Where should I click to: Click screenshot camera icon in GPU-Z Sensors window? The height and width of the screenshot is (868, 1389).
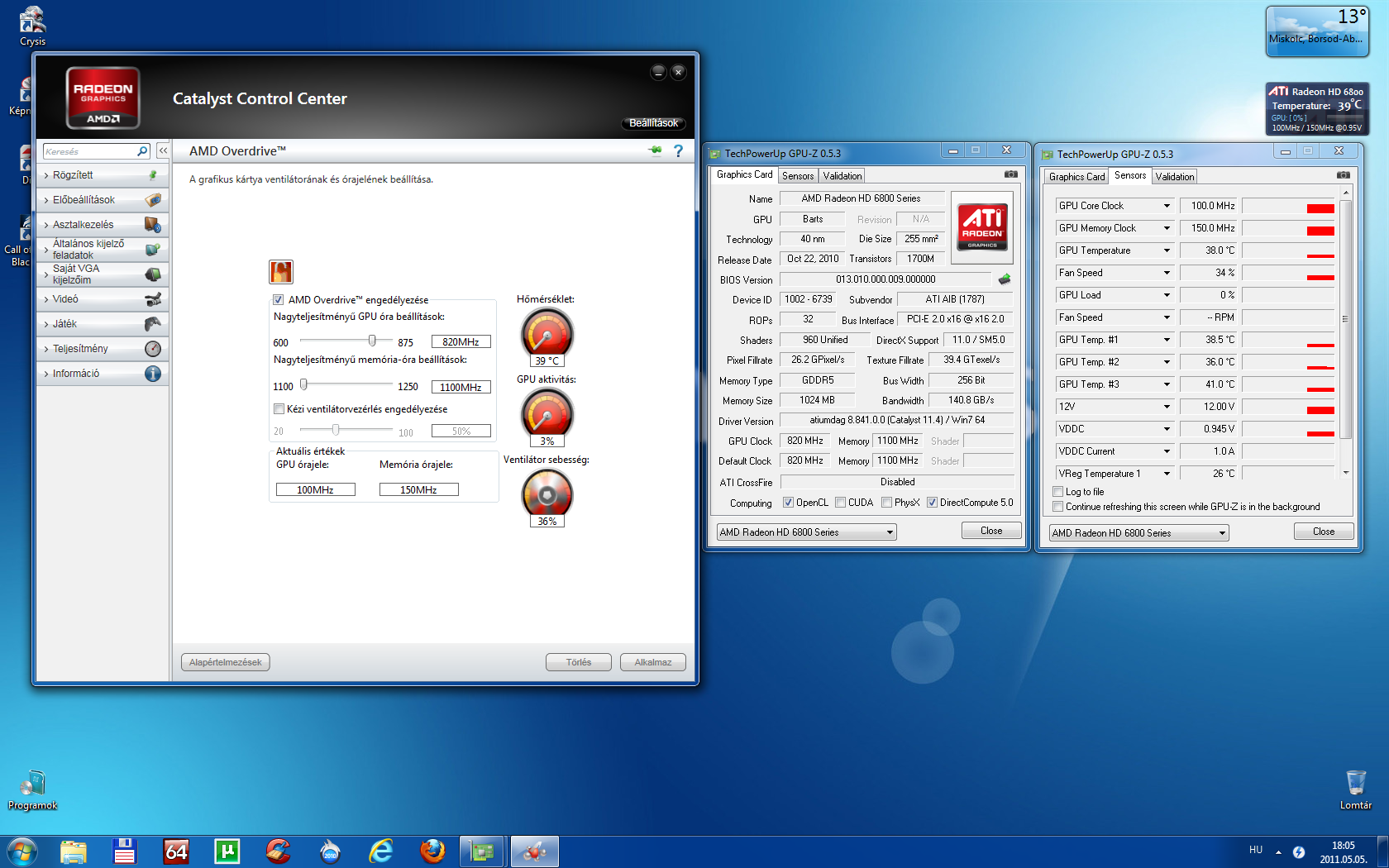click(1344, 175)
